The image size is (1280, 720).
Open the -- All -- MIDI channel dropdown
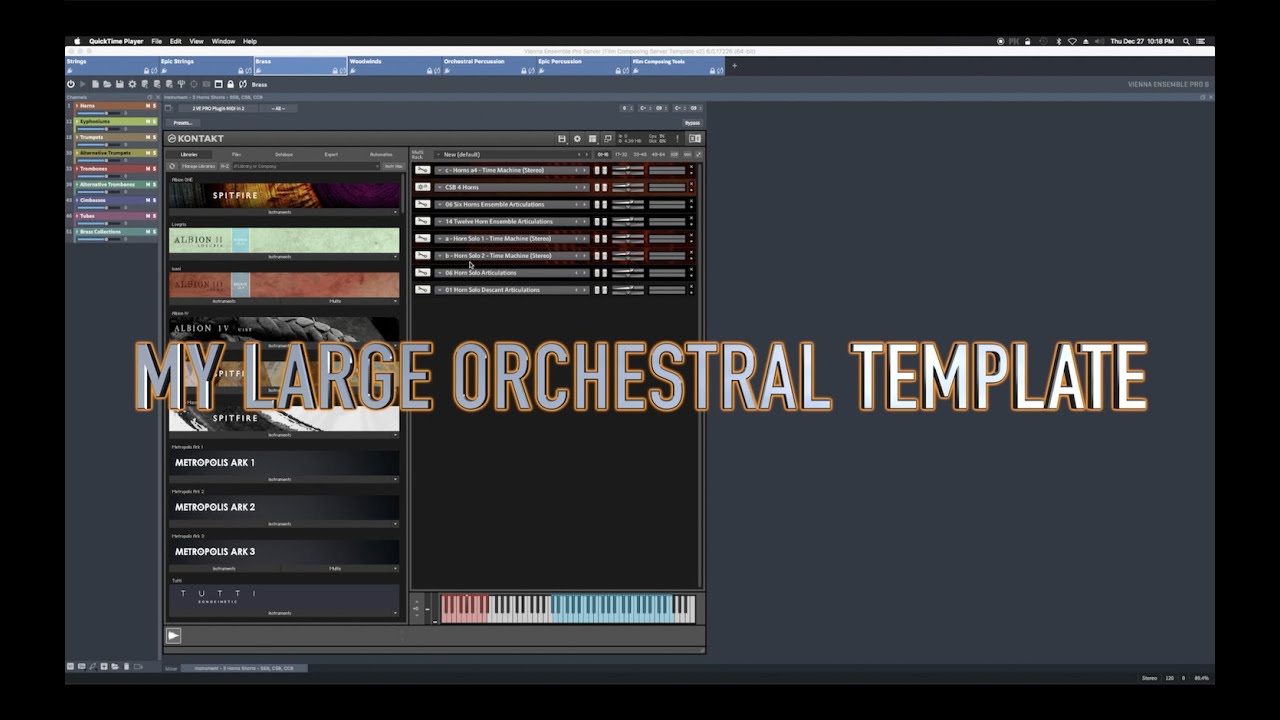pos(278,108)
